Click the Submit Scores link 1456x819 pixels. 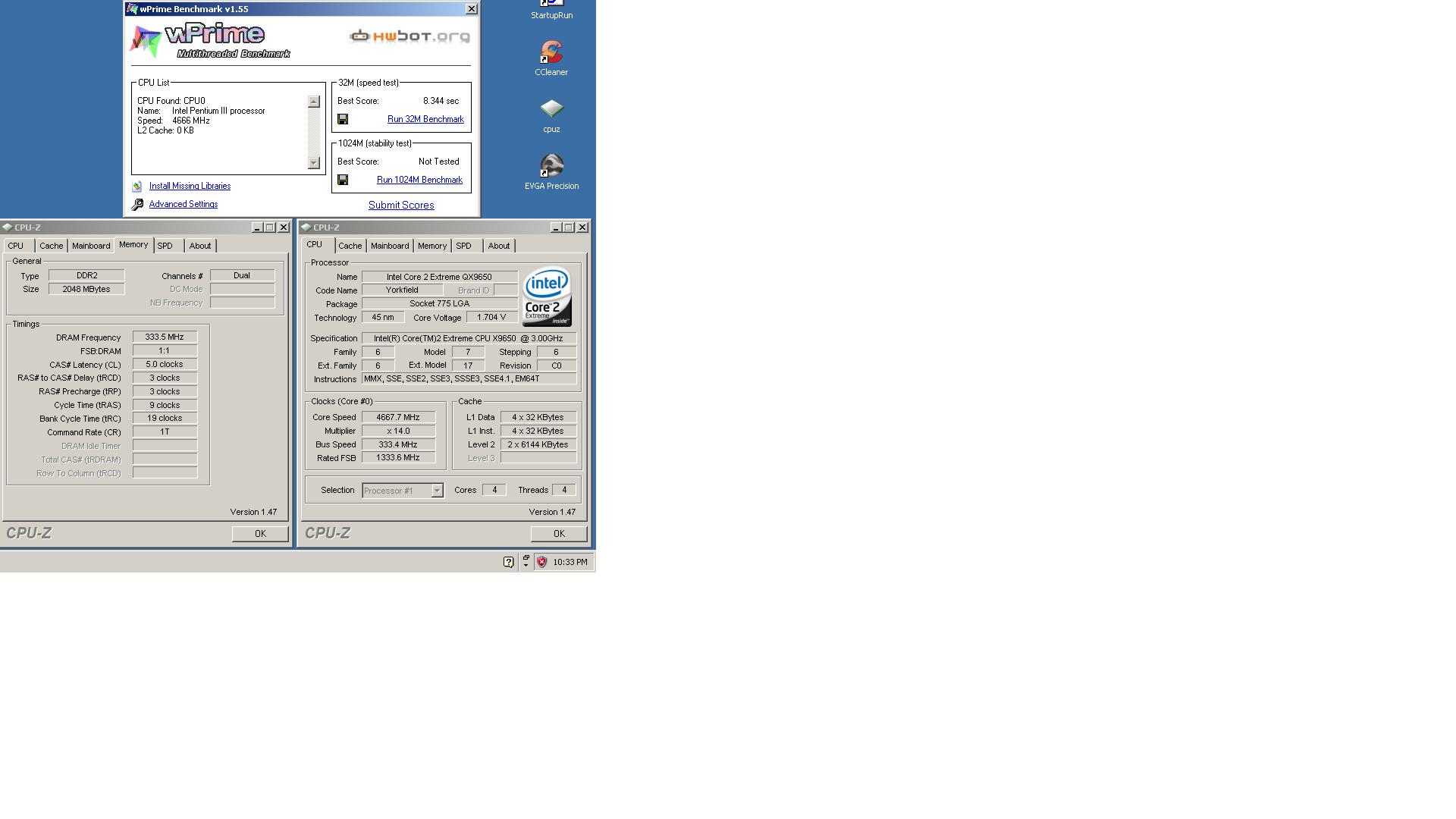click(x=401, y=206)
